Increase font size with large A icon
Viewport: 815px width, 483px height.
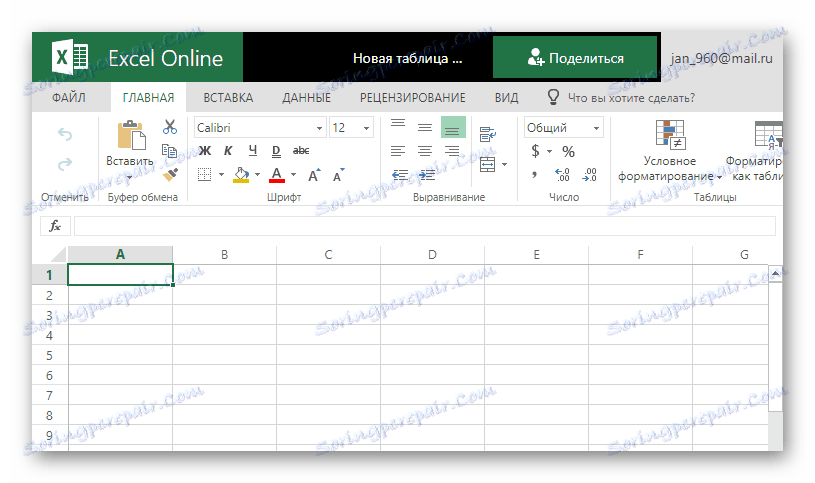[314, 175]
